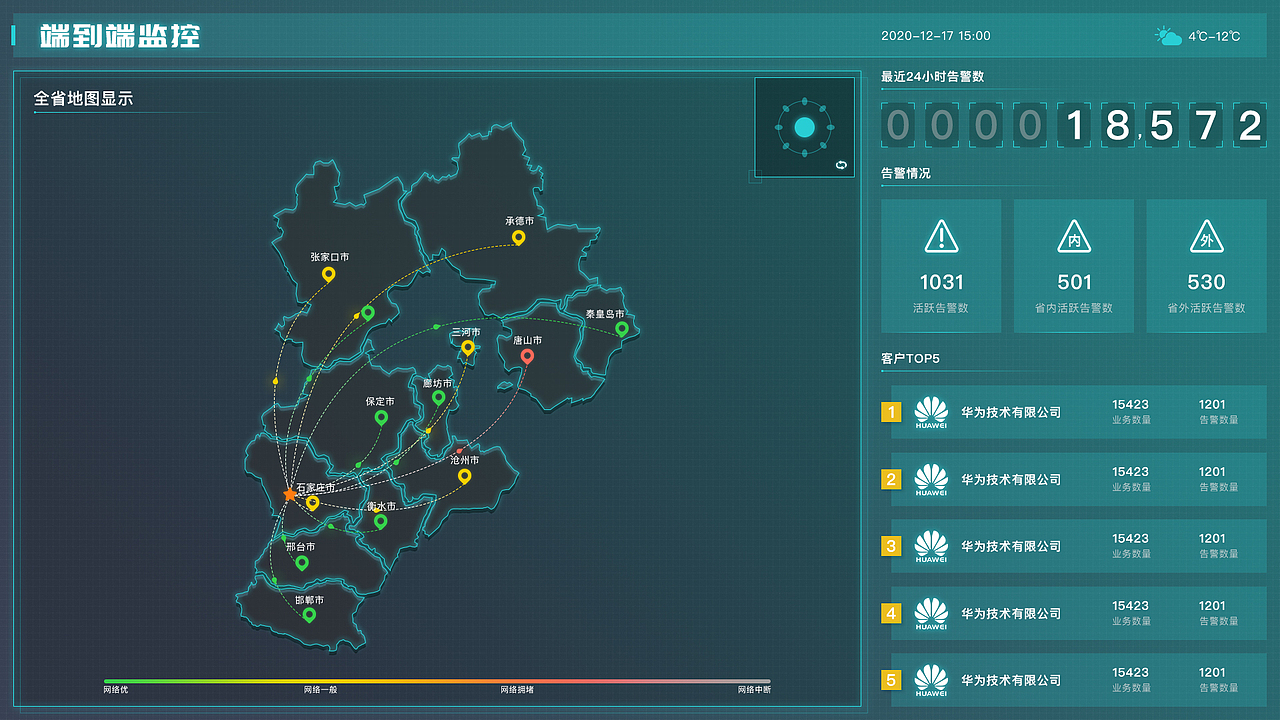Click the Huawei logo in rank 1 row
The image size is (1280, 720).
pyautogui.click(x=931, y=412)
